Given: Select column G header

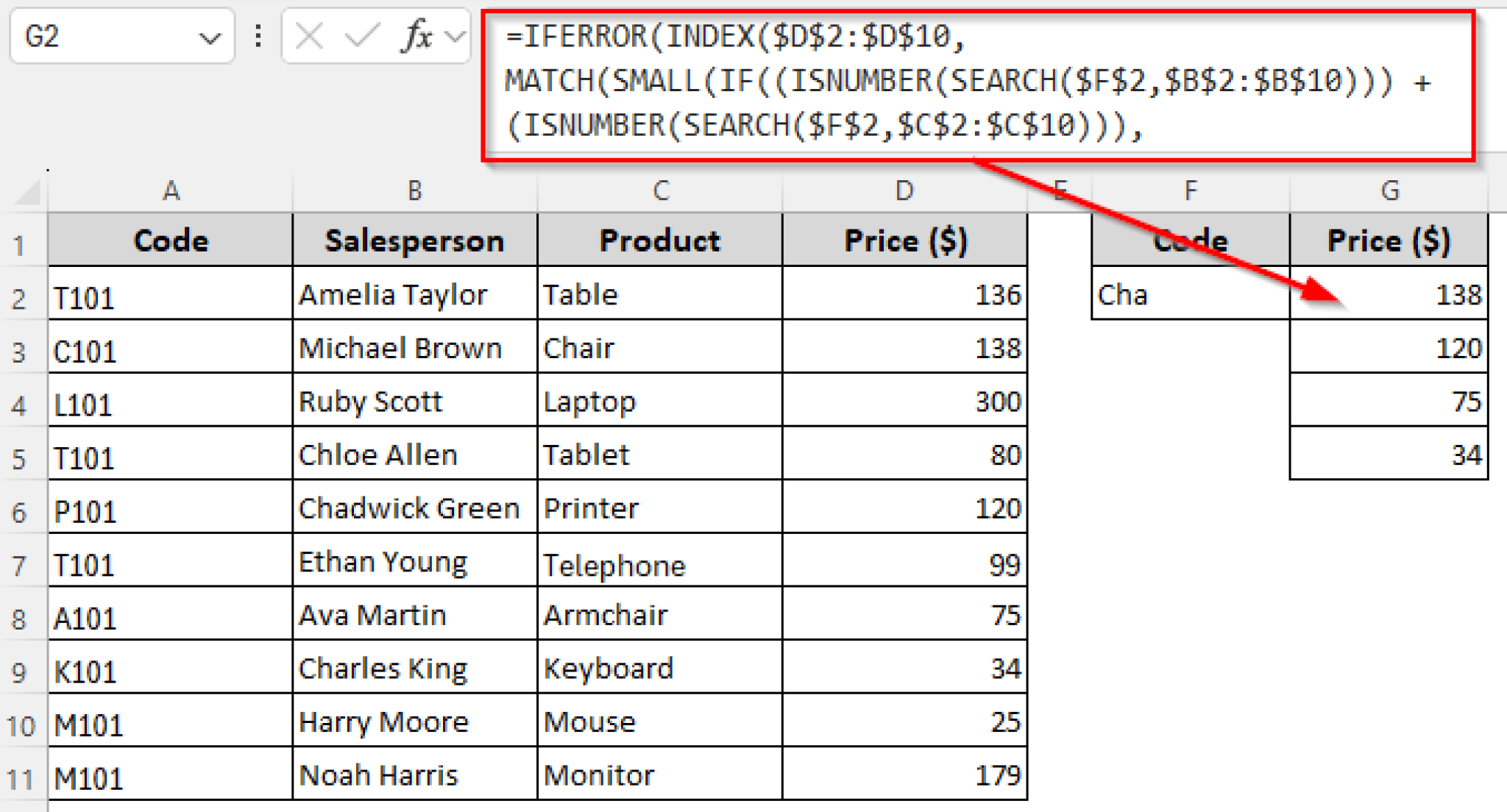Looking at the screenshot, I should point(1389,191).
